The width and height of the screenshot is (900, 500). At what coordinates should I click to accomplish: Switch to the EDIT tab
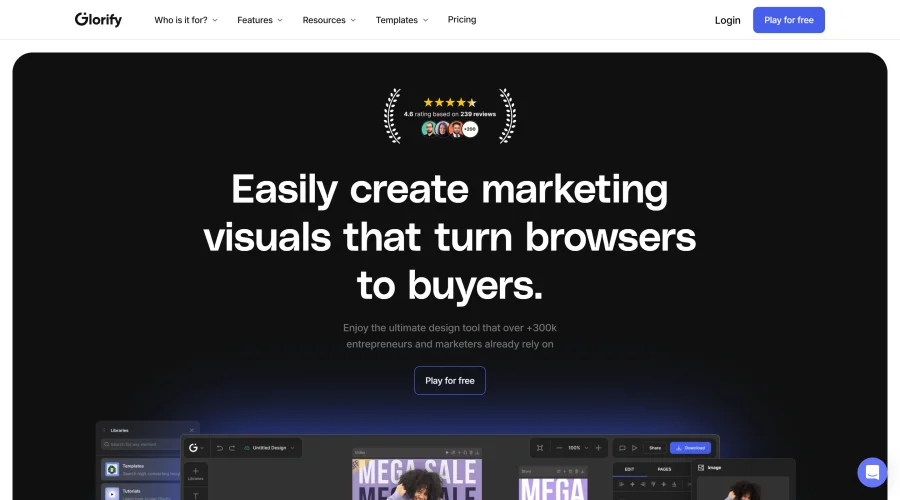point(629,469)
